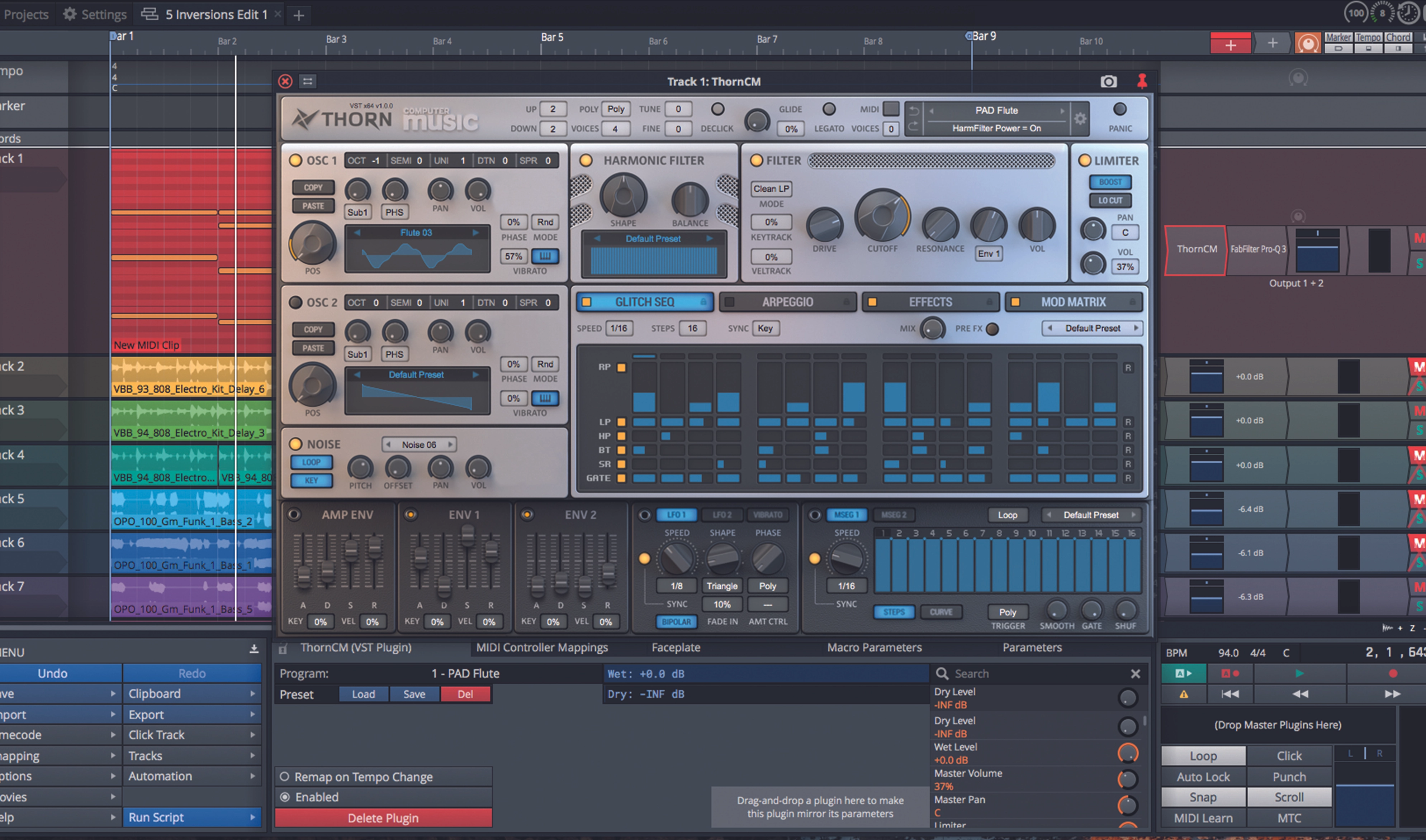
Task: Click the preset Save button
Action: pyautogui.click(x=414, y=694)
